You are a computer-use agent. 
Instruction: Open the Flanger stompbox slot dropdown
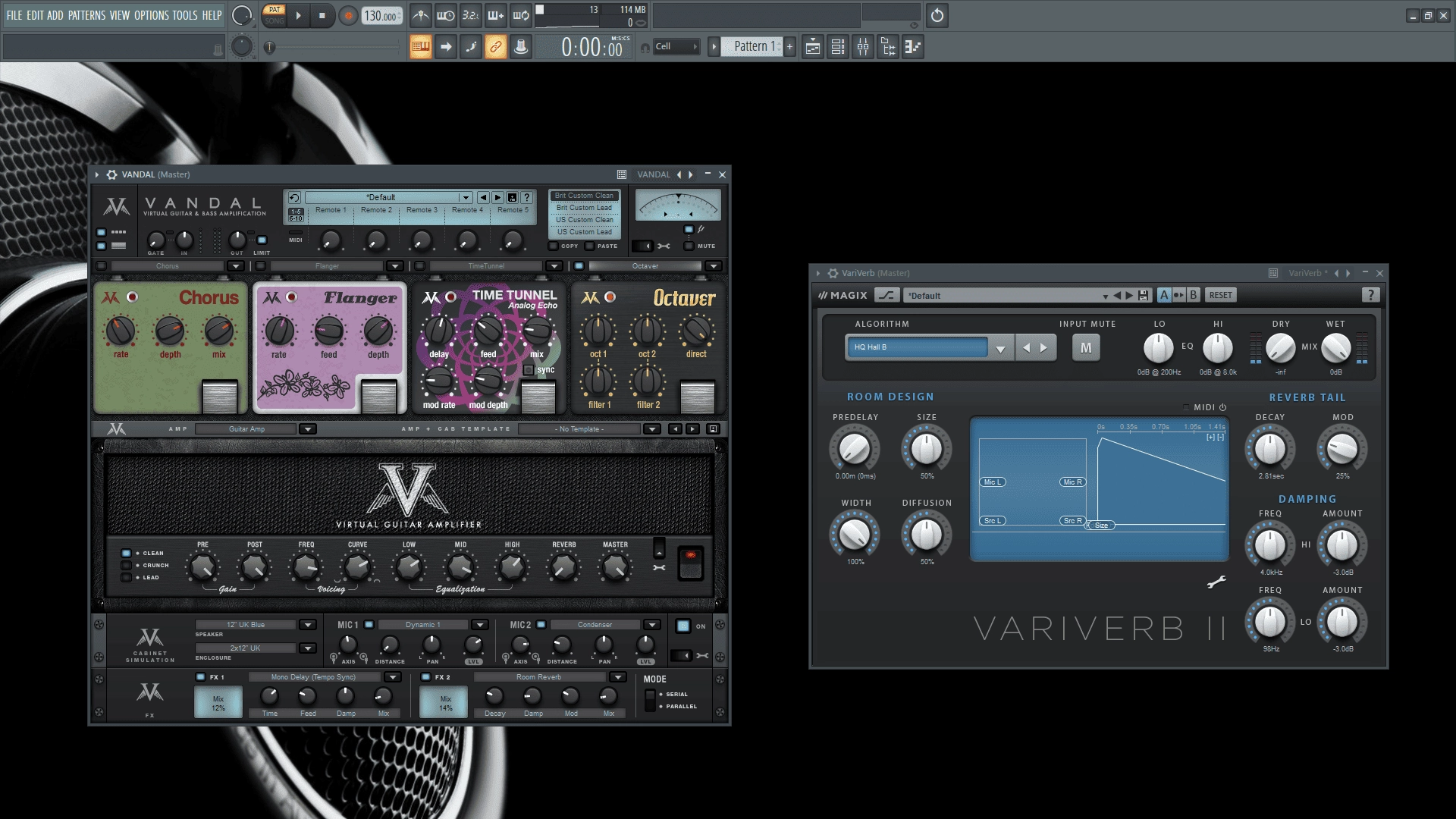click(394, 266)
